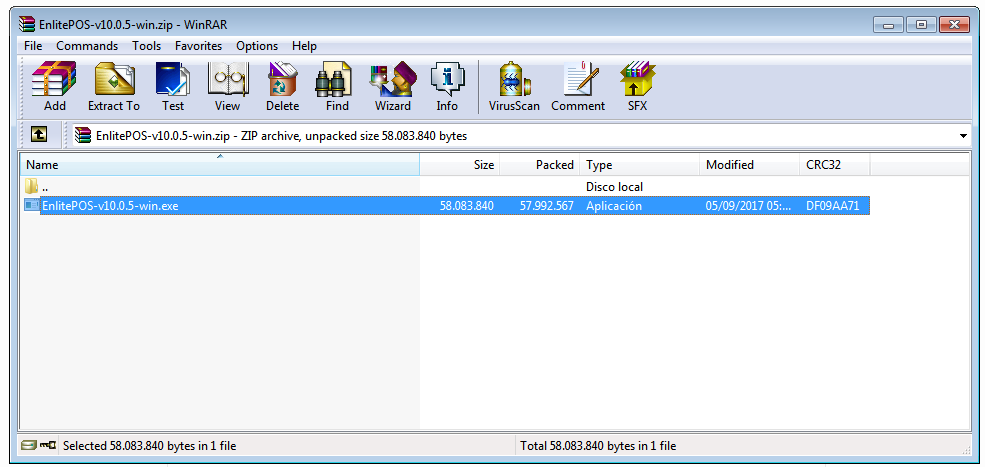Open the Tools menu

(146, 46)
